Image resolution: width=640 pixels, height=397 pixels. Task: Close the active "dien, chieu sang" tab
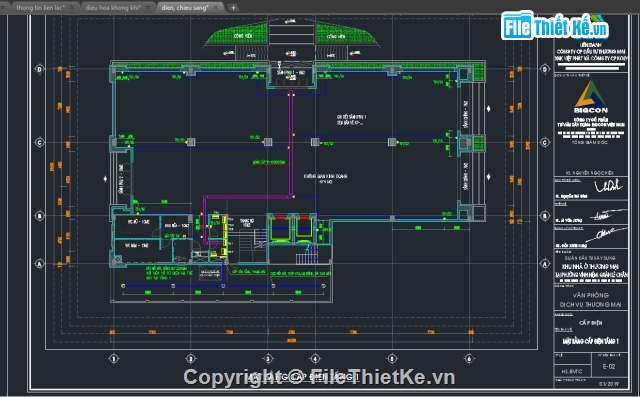click(216, 8)
